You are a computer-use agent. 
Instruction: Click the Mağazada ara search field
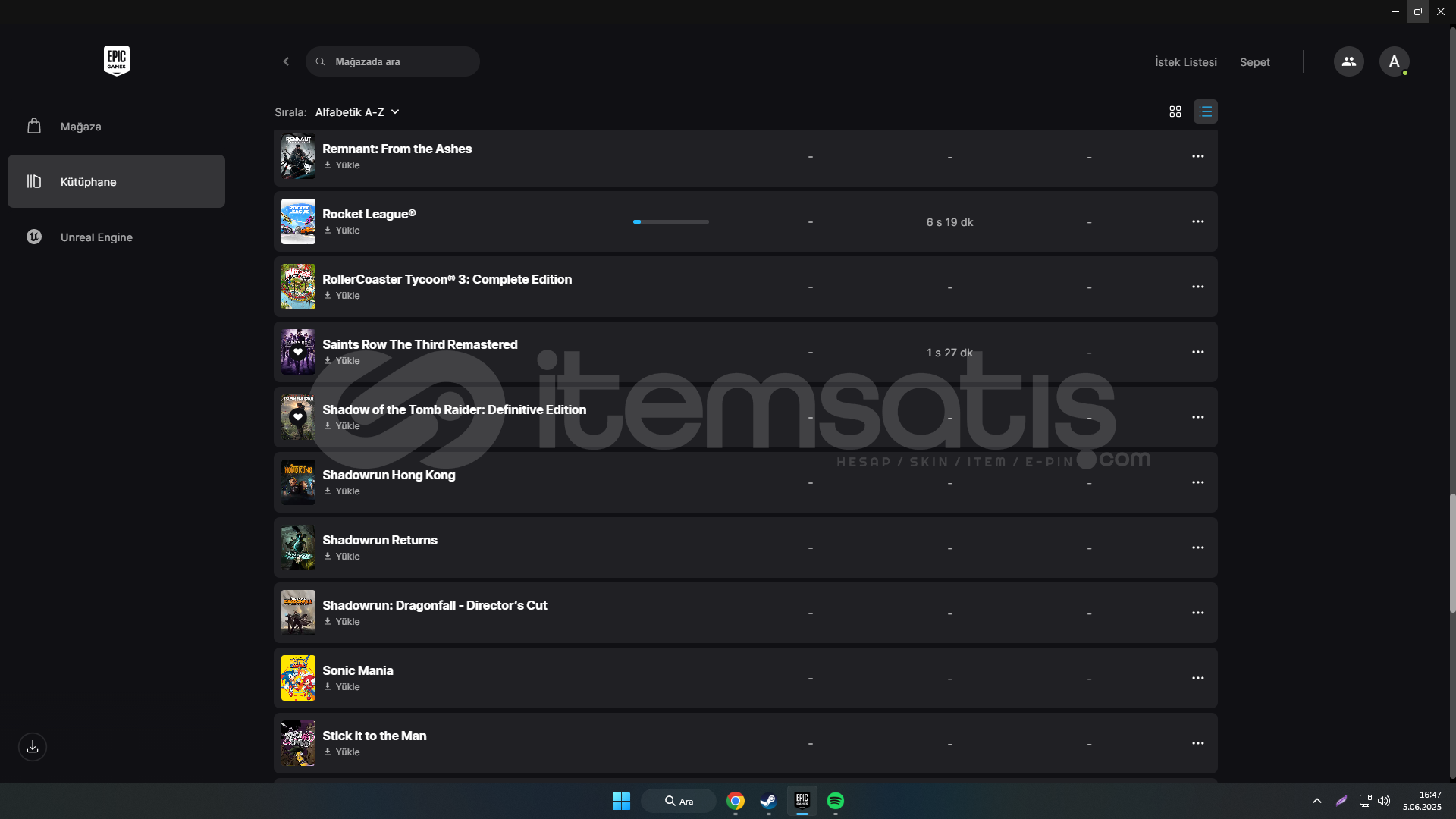393,61
